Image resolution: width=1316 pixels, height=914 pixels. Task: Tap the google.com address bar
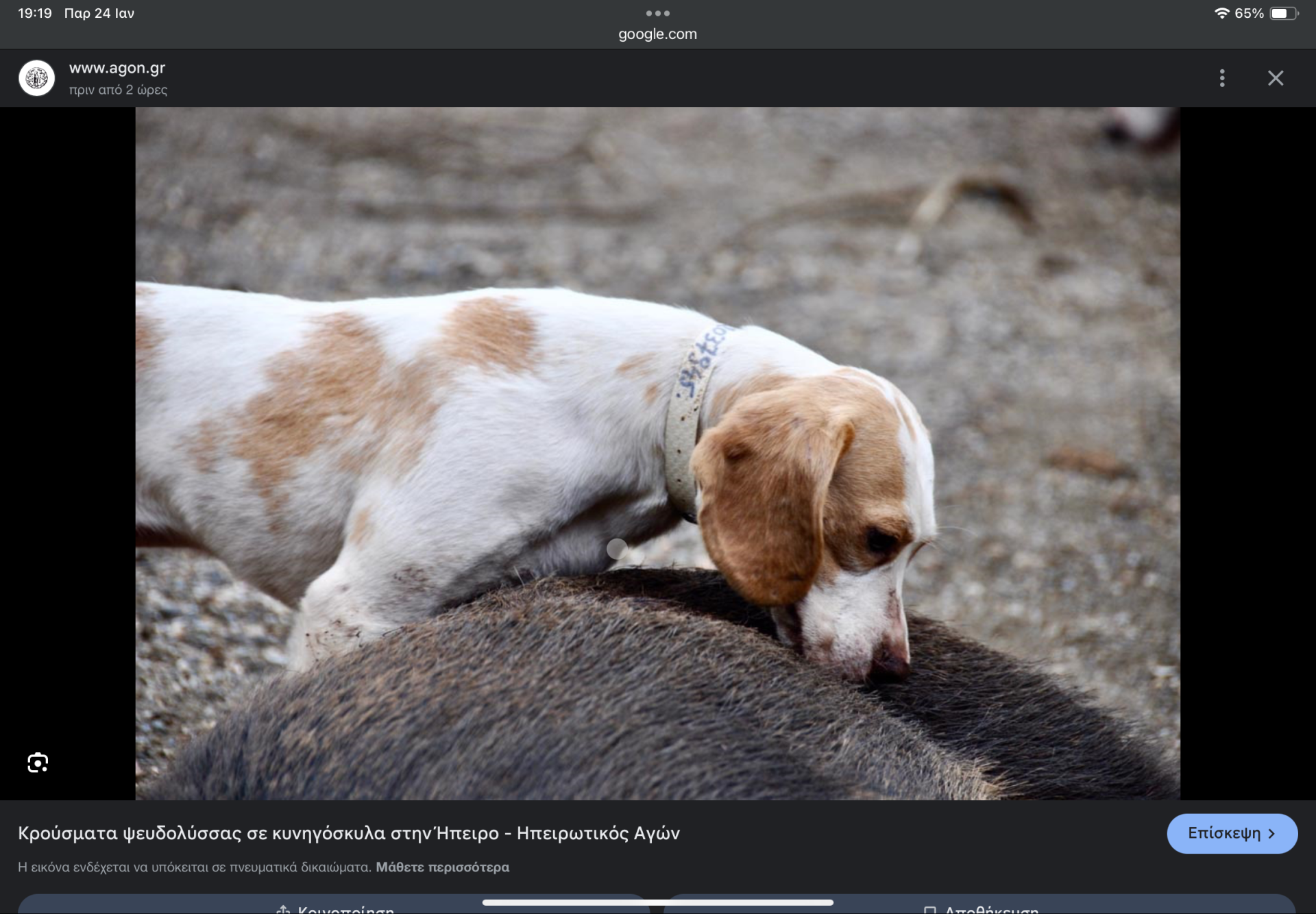657,34
